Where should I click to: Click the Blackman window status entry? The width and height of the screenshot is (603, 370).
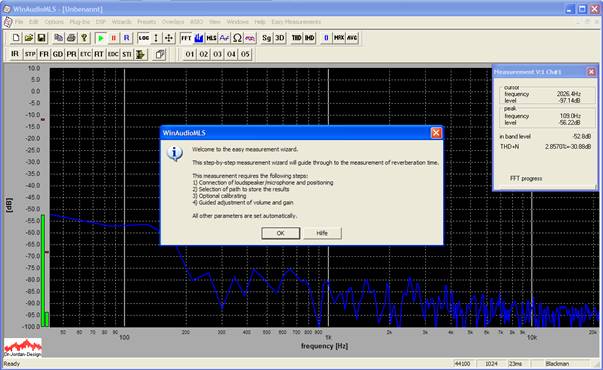557,363
